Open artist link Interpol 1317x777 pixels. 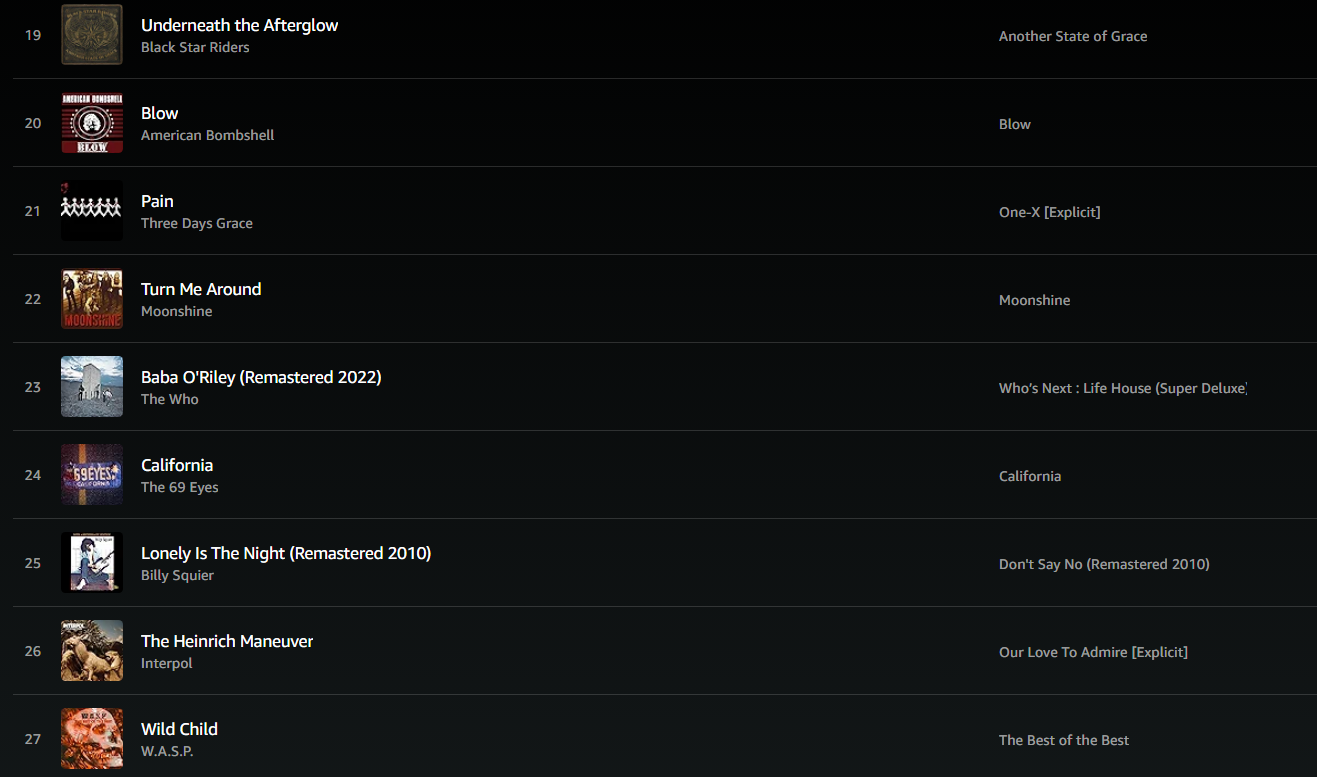pos(167,663)
